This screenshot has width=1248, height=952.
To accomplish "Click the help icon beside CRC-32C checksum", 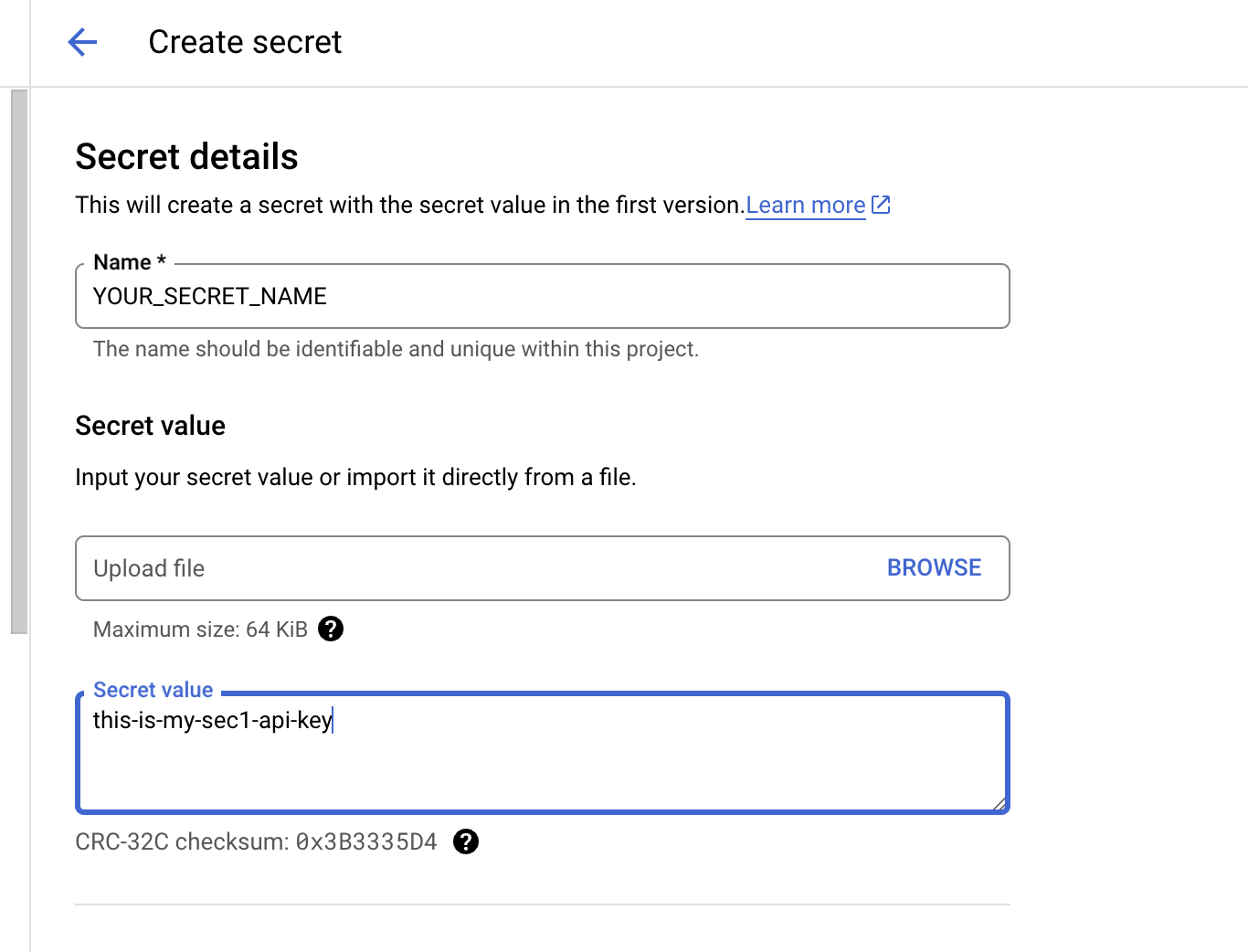I will pos(466,841).
